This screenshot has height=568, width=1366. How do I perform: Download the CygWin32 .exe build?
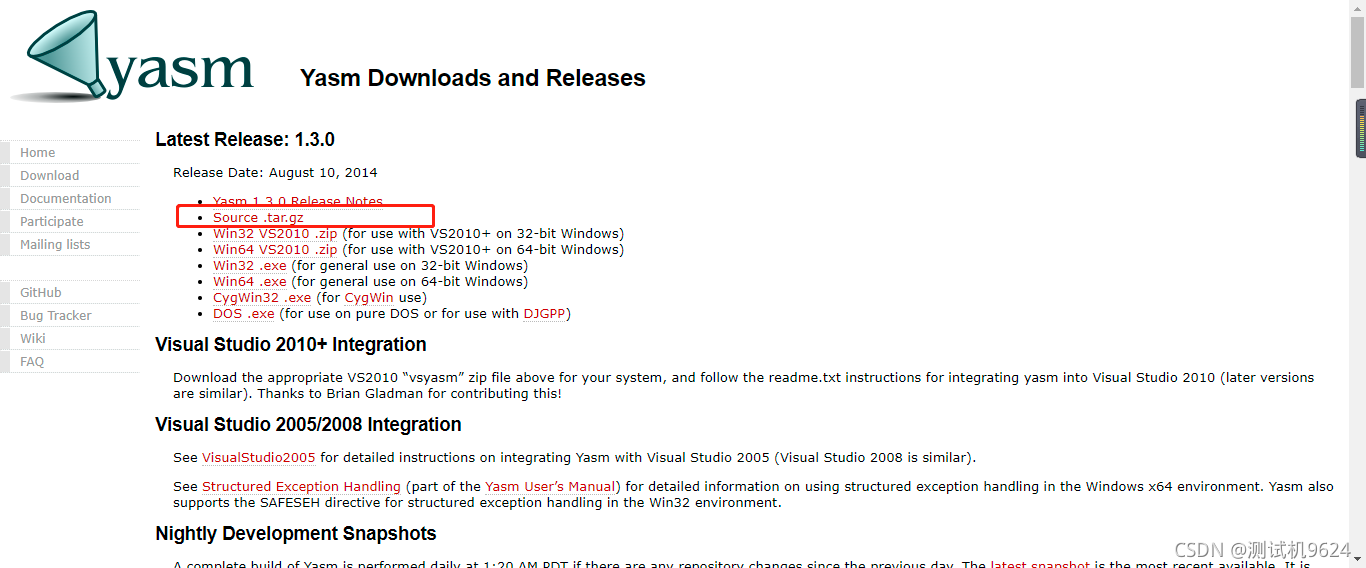click(x=262, y=298)
